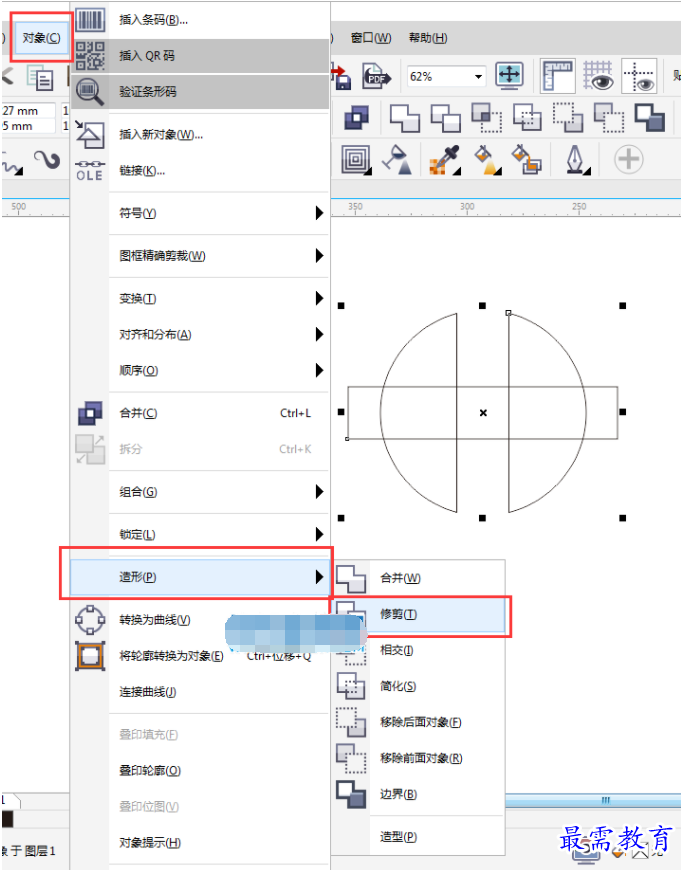Viewport: 681px width, 870px height.
Task: Expand the 符号(Y) submenu arrow
Action: (319, 213)
